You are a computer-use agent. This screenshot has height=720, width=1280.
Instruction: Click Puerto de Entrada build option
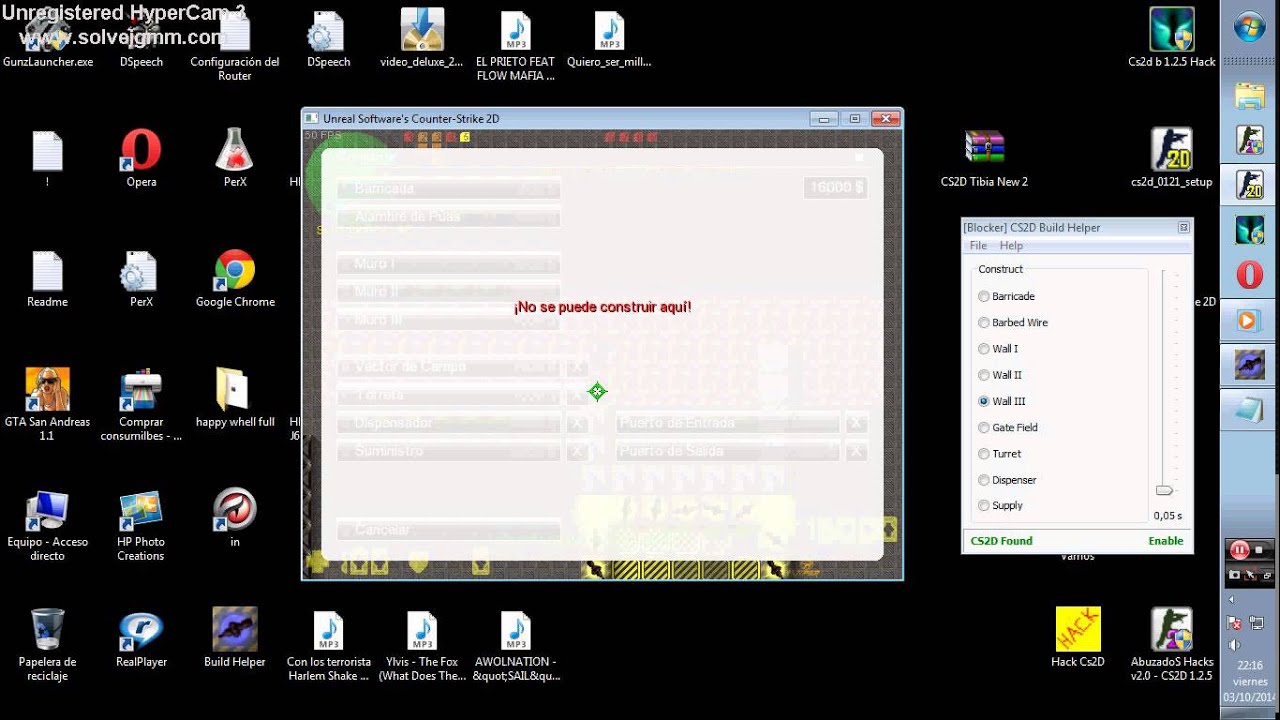728,423
